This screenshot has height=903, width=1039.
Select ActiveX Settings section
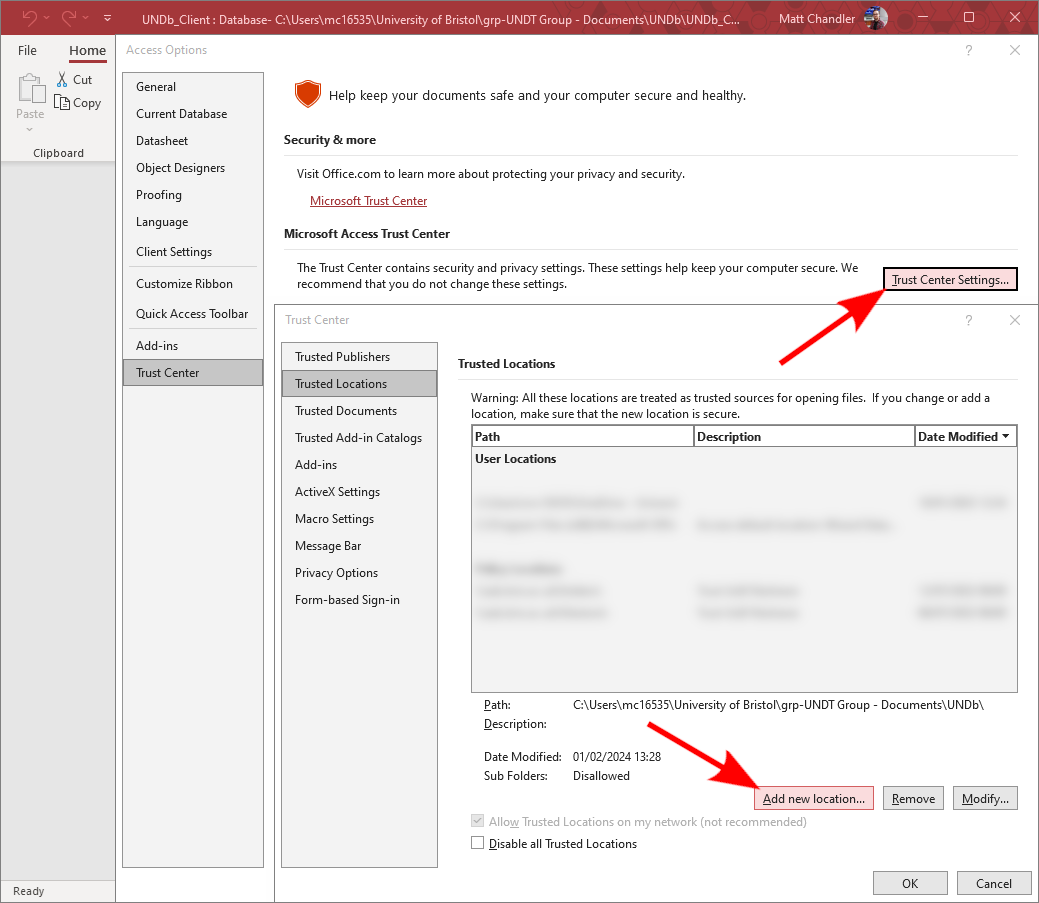tap(359, 492)
